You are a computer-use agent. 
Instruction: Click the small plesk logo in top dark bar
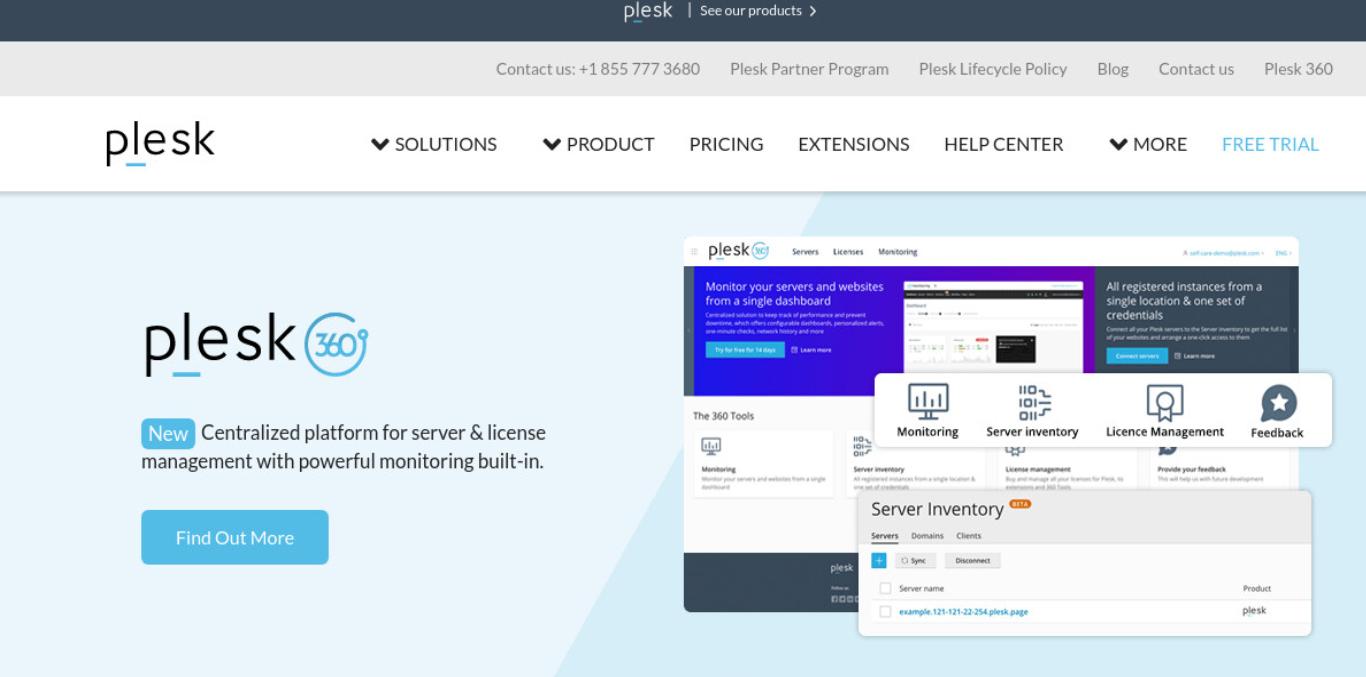pos(648,11)
